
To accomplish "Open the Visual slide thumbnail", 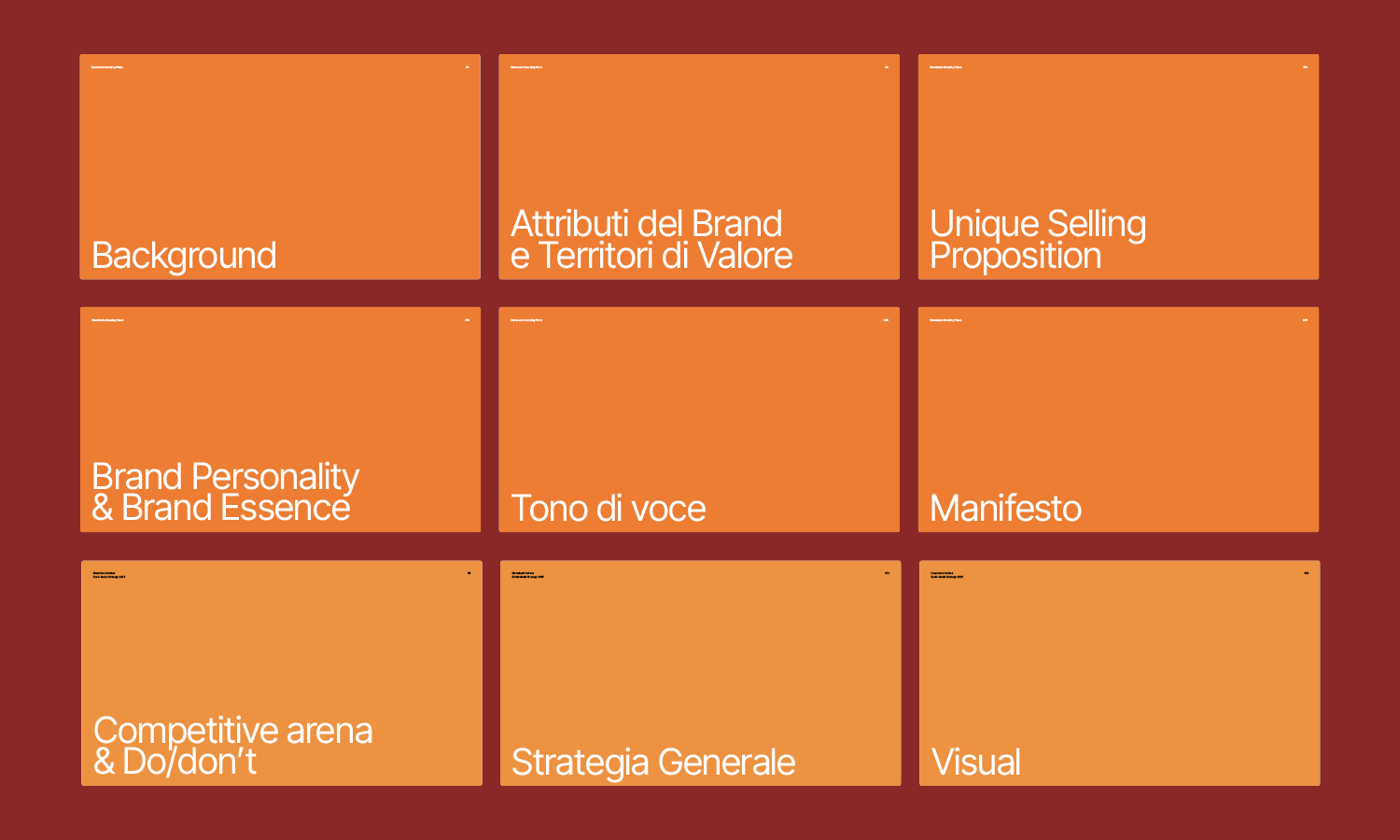I will [1119, 672].
